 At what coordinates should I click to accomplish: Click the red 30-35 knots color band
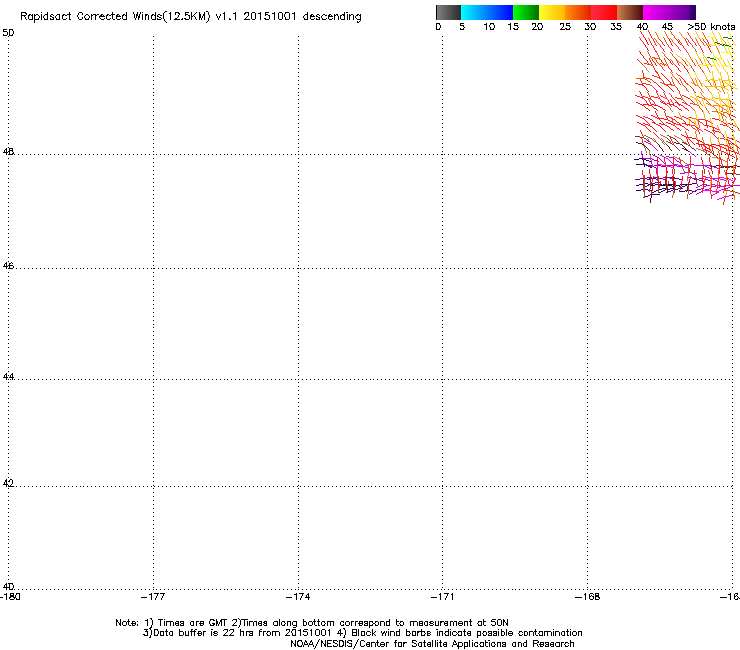pyautogui.click(x=604, y=12)
